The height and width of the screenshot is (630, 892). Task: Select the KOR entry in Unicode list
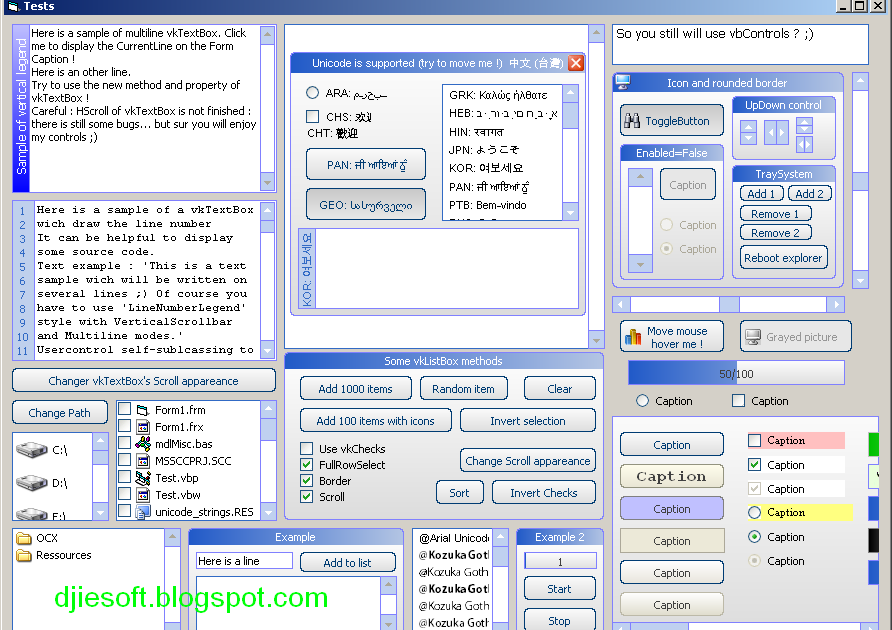503,168
